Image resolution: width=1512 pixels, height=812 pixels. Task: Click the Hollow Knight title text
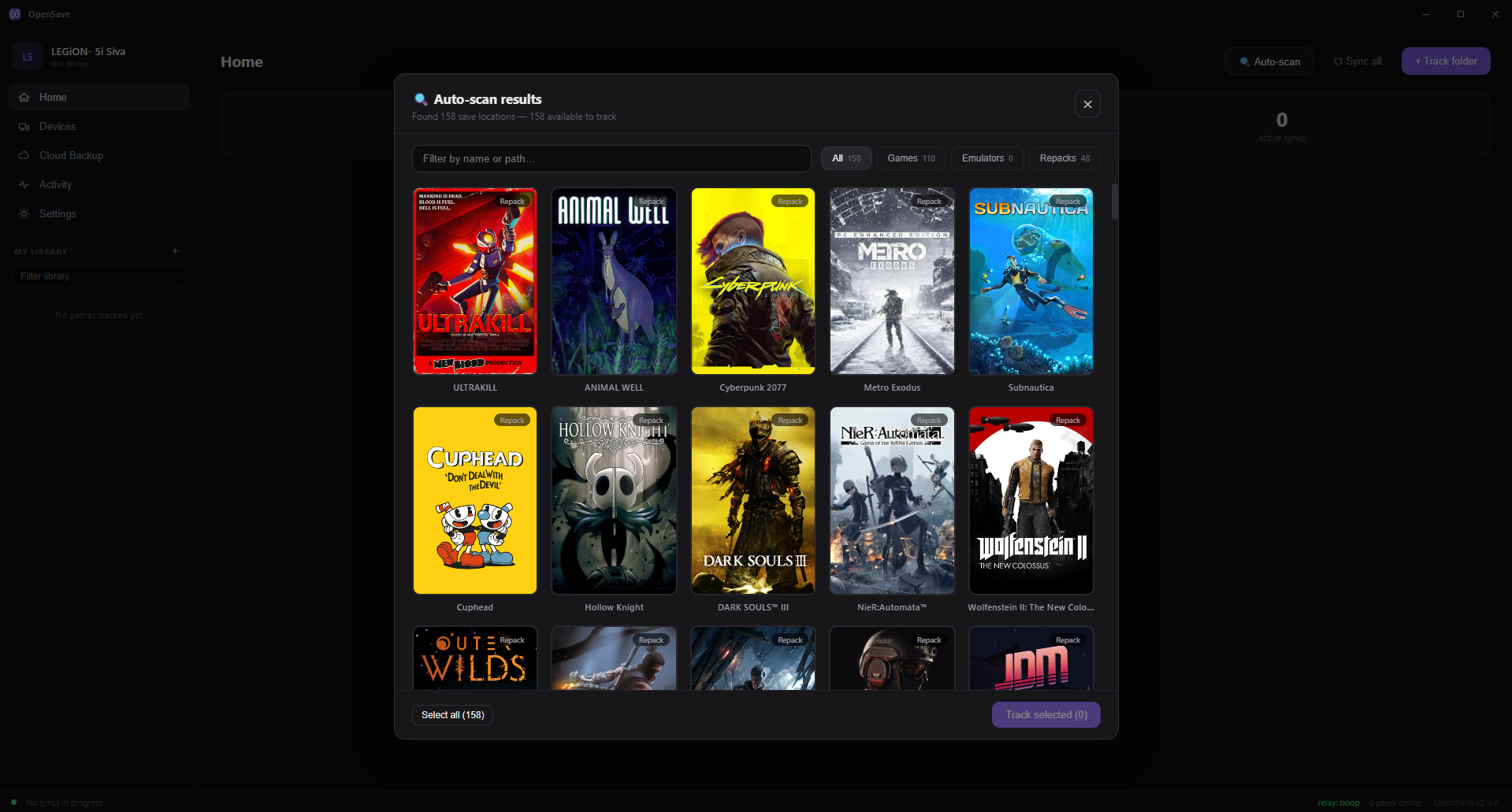point(614,607)
